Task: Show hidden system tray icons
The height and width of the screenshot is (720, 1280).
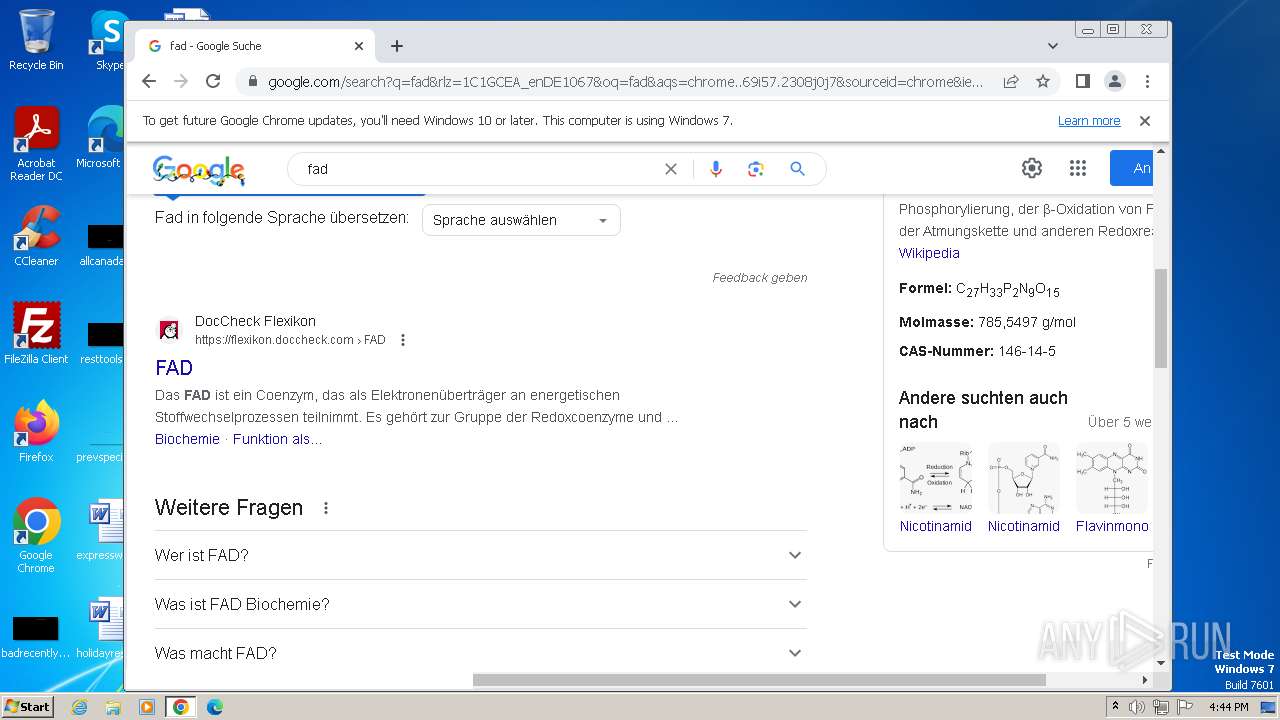Action: pos(1115,707)
